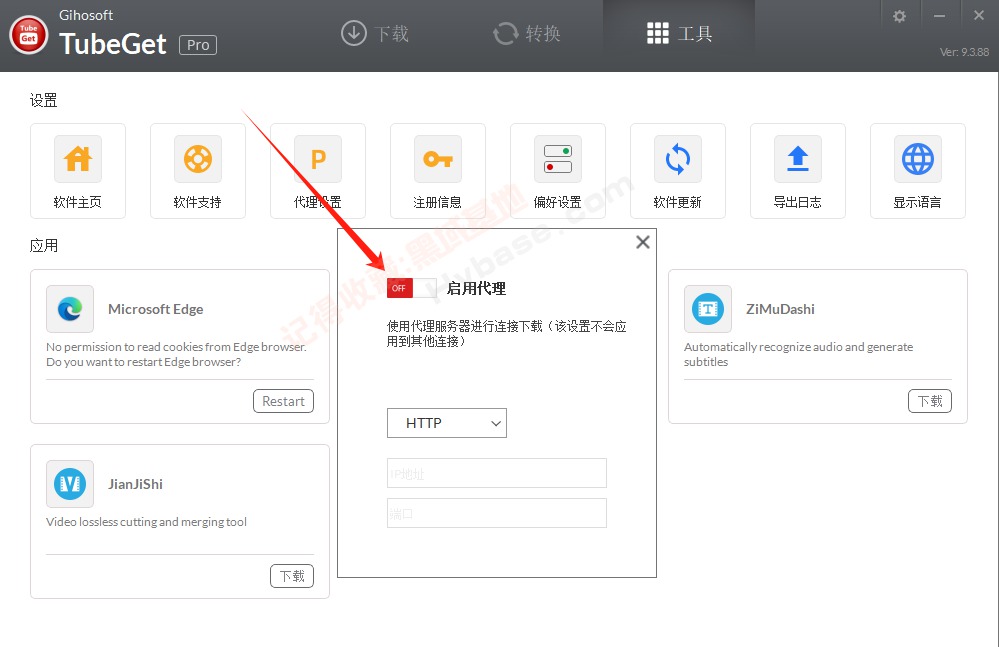Open settings via title bar gear icon

pyautogui.click(x=899, y=16)
